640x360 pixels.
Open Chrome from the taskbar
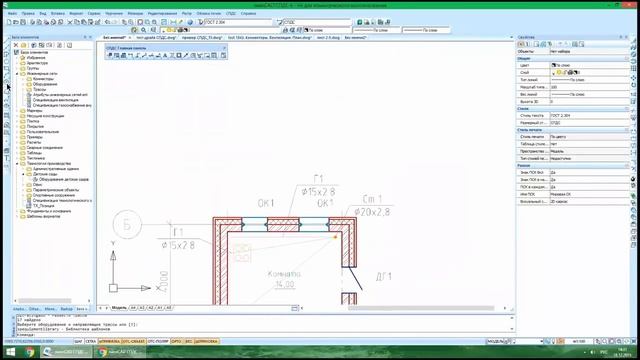coord(30,352)
